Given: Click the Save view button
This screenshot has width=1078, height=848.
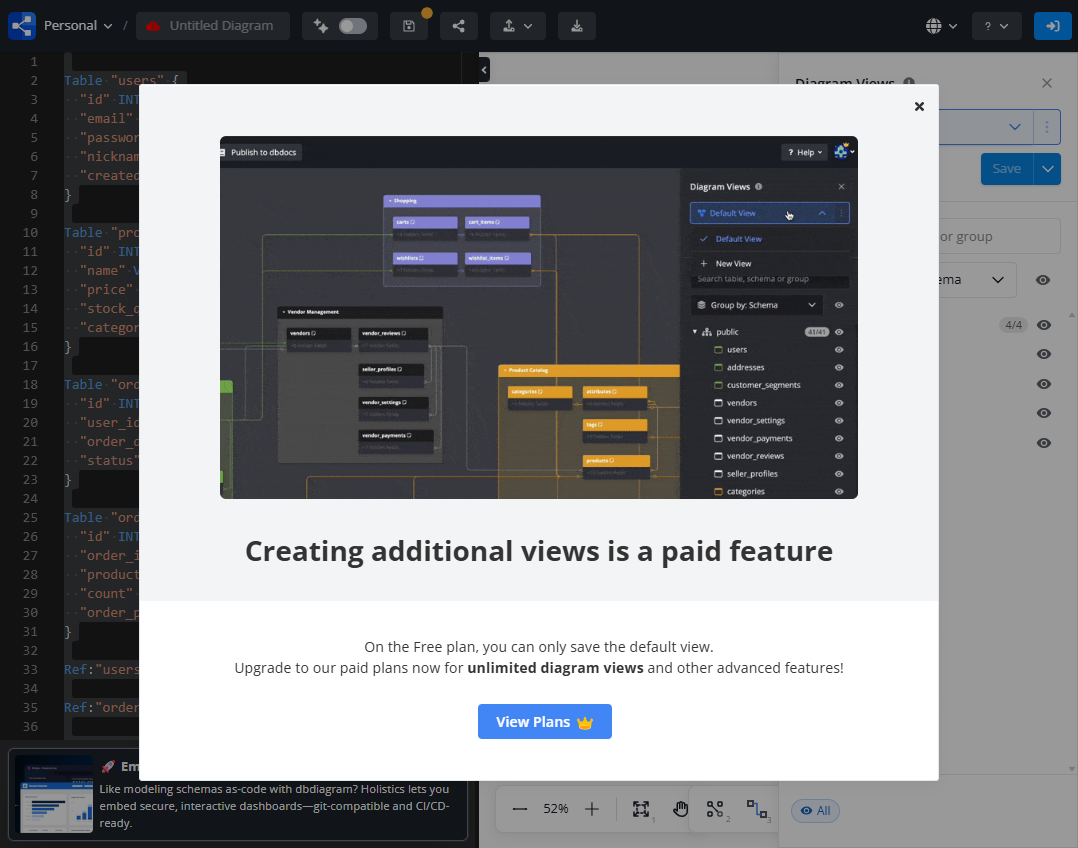Looking at the screenshot, I should 1006,168.
